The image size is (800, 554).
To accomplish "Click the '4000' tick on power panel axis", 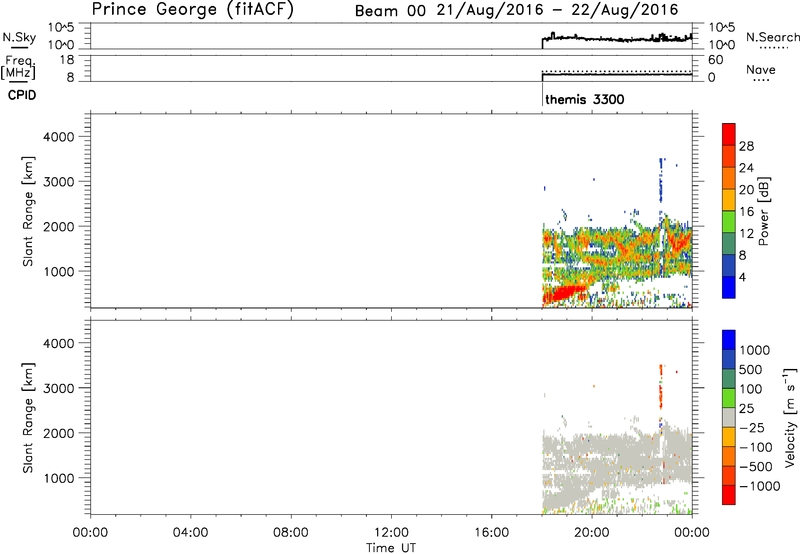I will 59,137.
